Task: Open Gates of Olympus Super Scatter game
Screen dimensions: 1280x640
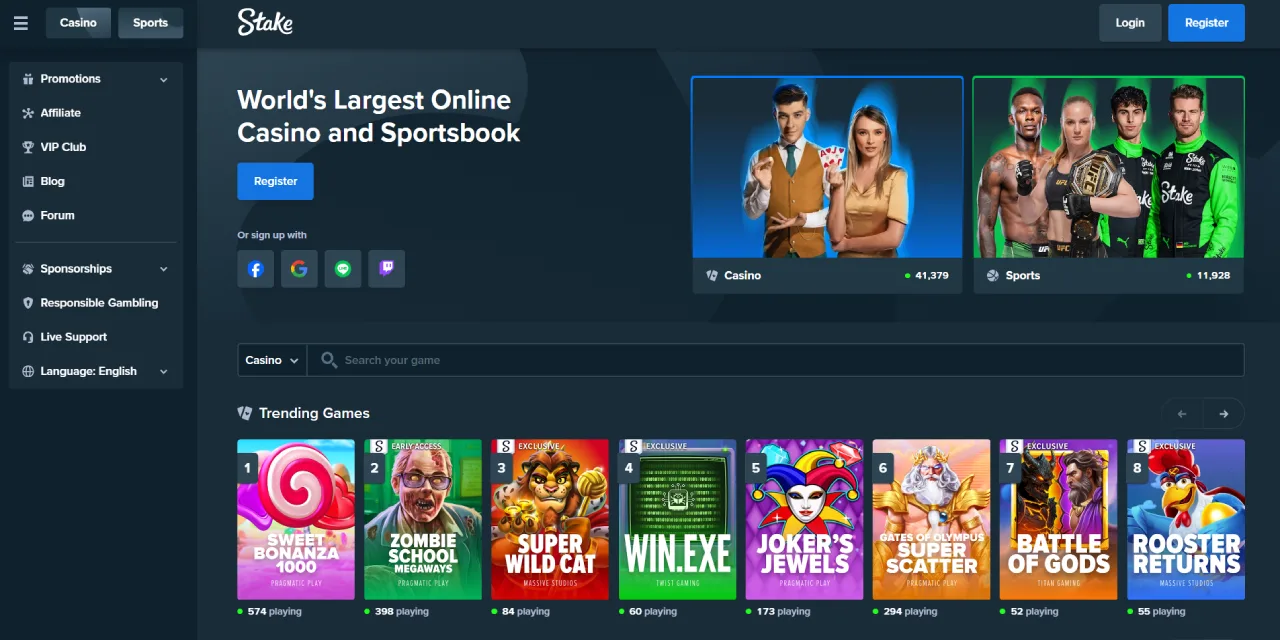Action: pos(931,520)
